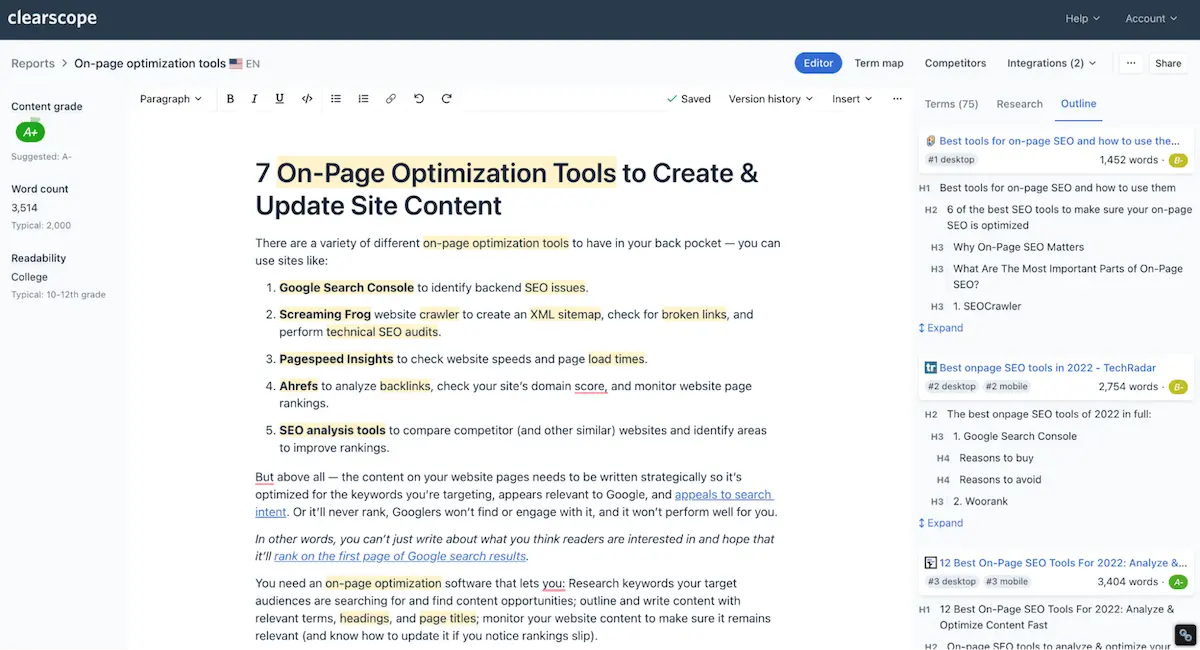1200x650 pixels.
Task: Click 'Screaming Frog' in the numbered list
Action: click(x=325, y=314)
